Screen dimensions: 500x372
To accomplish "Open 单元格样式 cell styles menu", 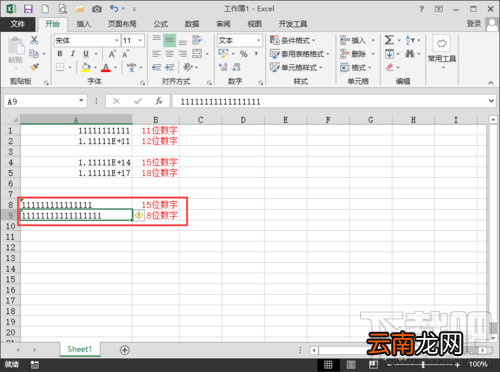I will pos(296,67).
